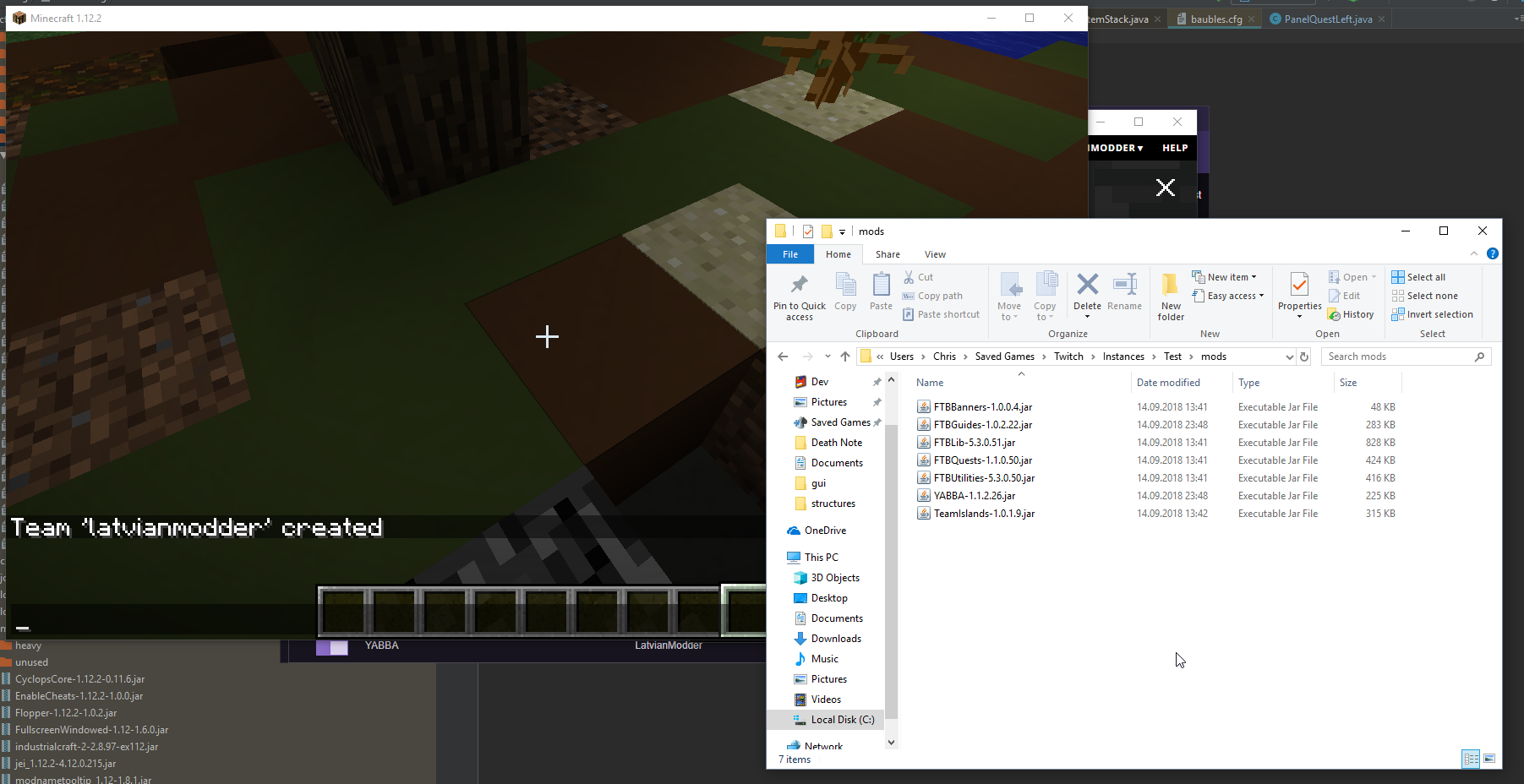The width and height of the screenshot is (1524, 784).
Task: Click the Up directory arrow
Action: pyautogui.click(x=845, y=357)
